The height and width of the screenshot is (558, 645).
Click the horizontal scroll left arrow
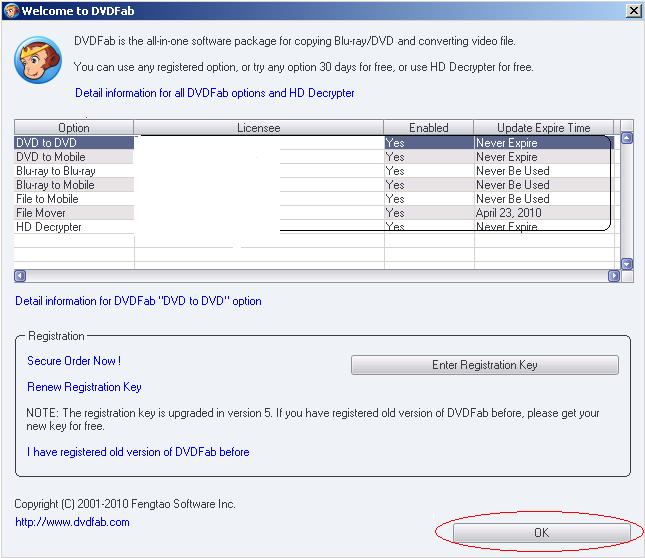pyautogui.click(x=20, y=276)
